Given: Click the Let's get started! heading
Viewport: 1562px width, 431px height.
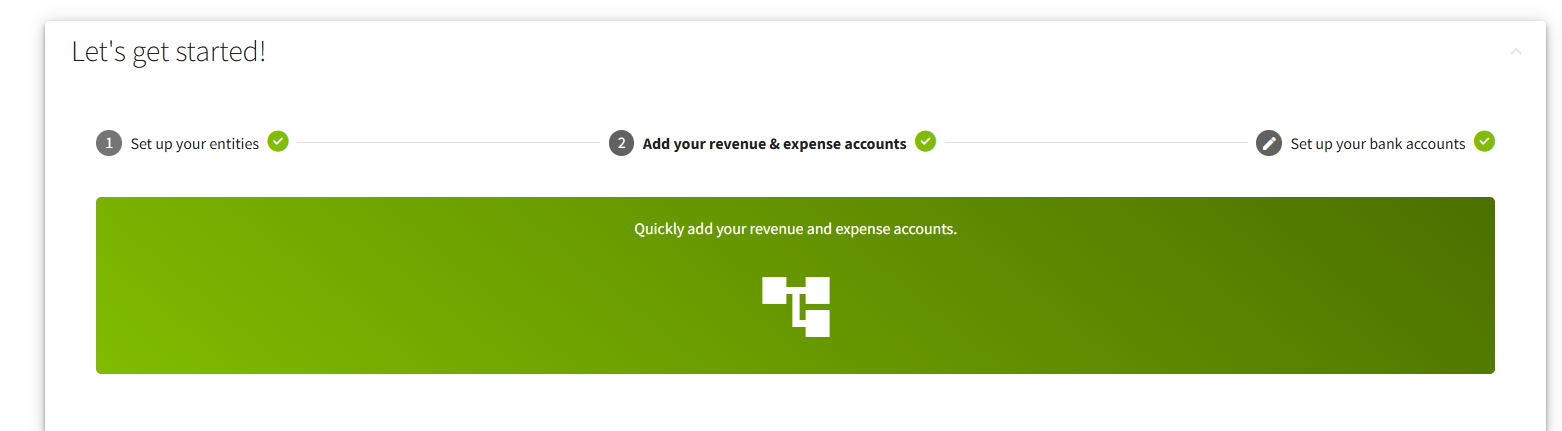Looking at the screenshot, I should (169, 52).
